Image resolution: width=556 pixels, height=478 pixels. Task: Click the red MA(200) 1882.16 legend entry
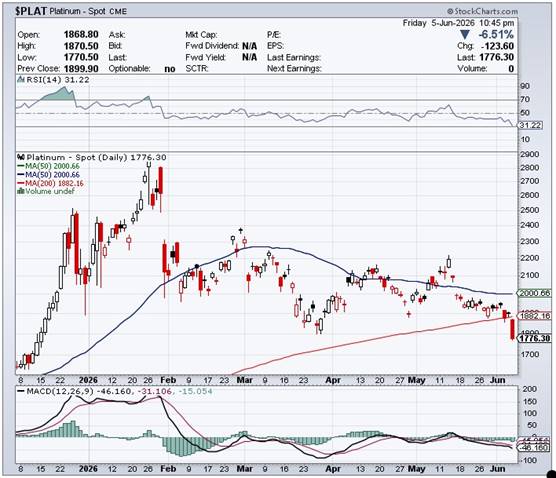click(50, 183)
